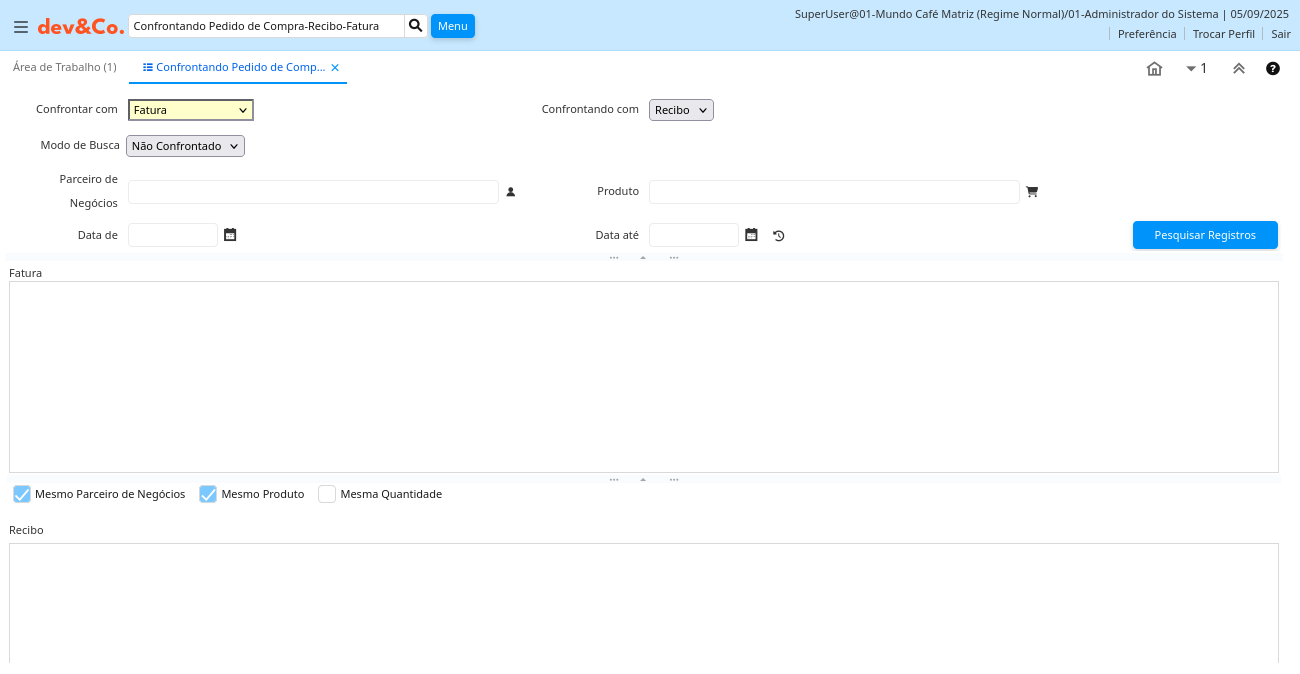Switch to Área de Trabalho tab
Image resolution: width=1300 pixels, height=674 pixels.
pyautogui.click(x=64, y=67)
